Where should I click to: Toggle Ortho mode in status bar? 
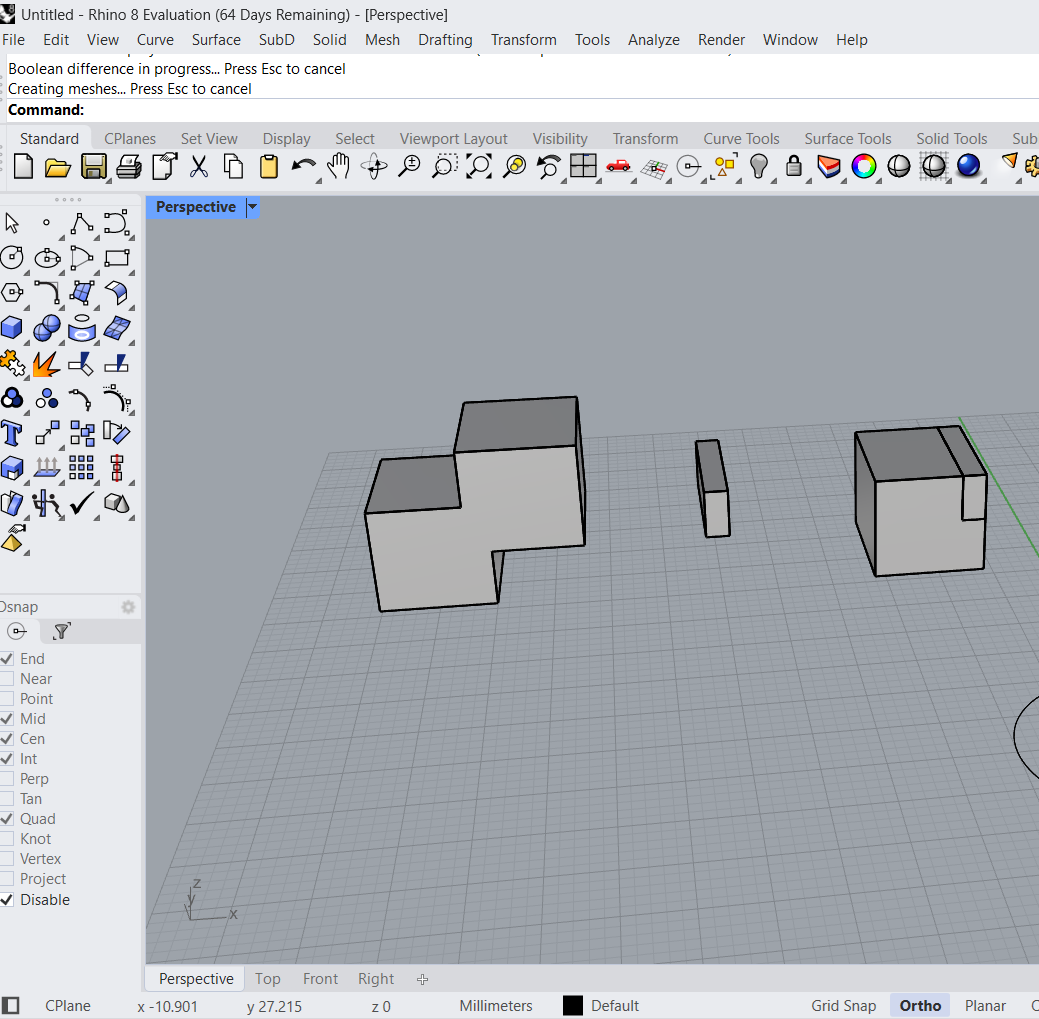[919, 1006]
